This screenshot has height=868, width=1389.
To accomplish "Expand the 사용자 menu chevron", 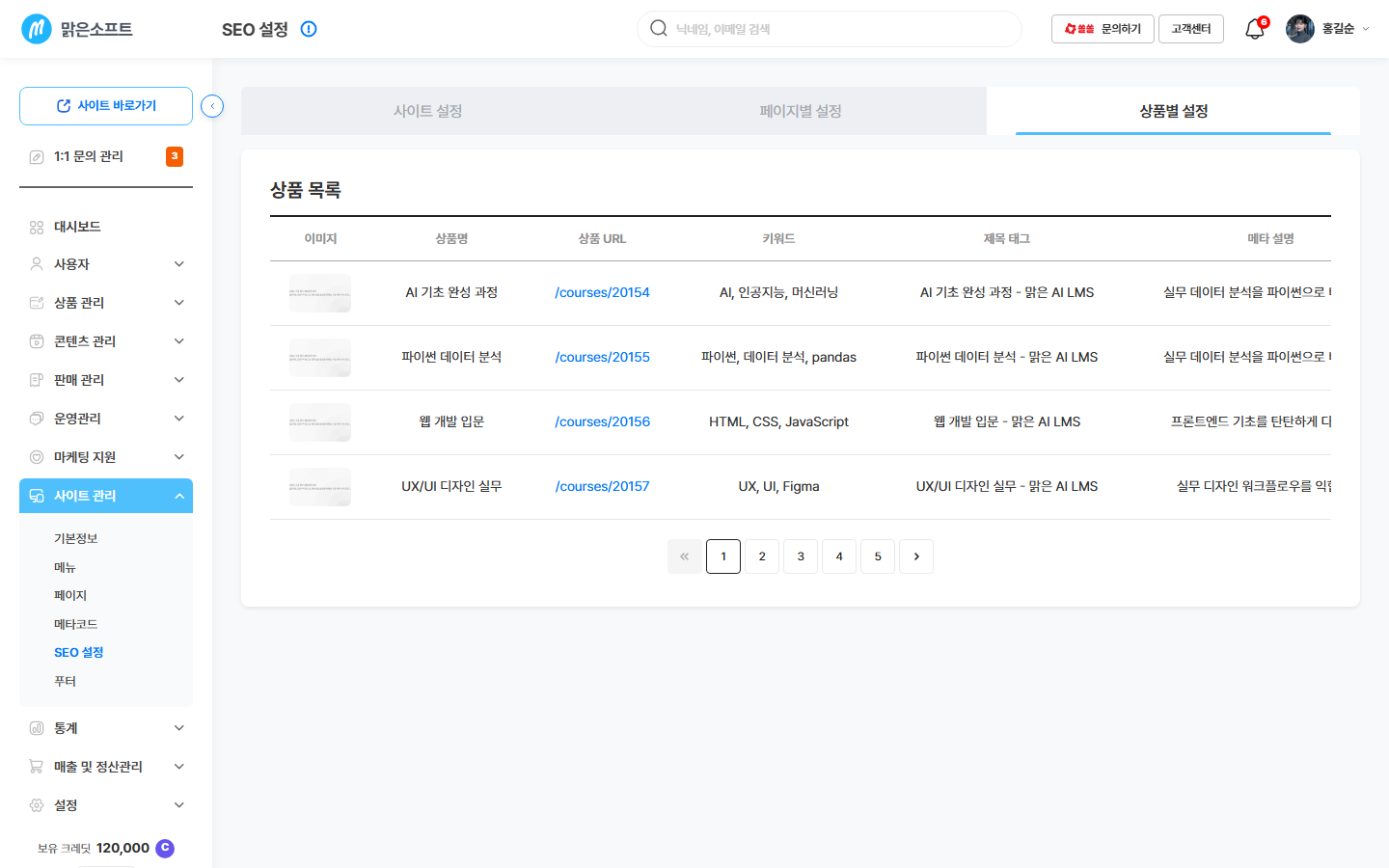I will point(179,264).
